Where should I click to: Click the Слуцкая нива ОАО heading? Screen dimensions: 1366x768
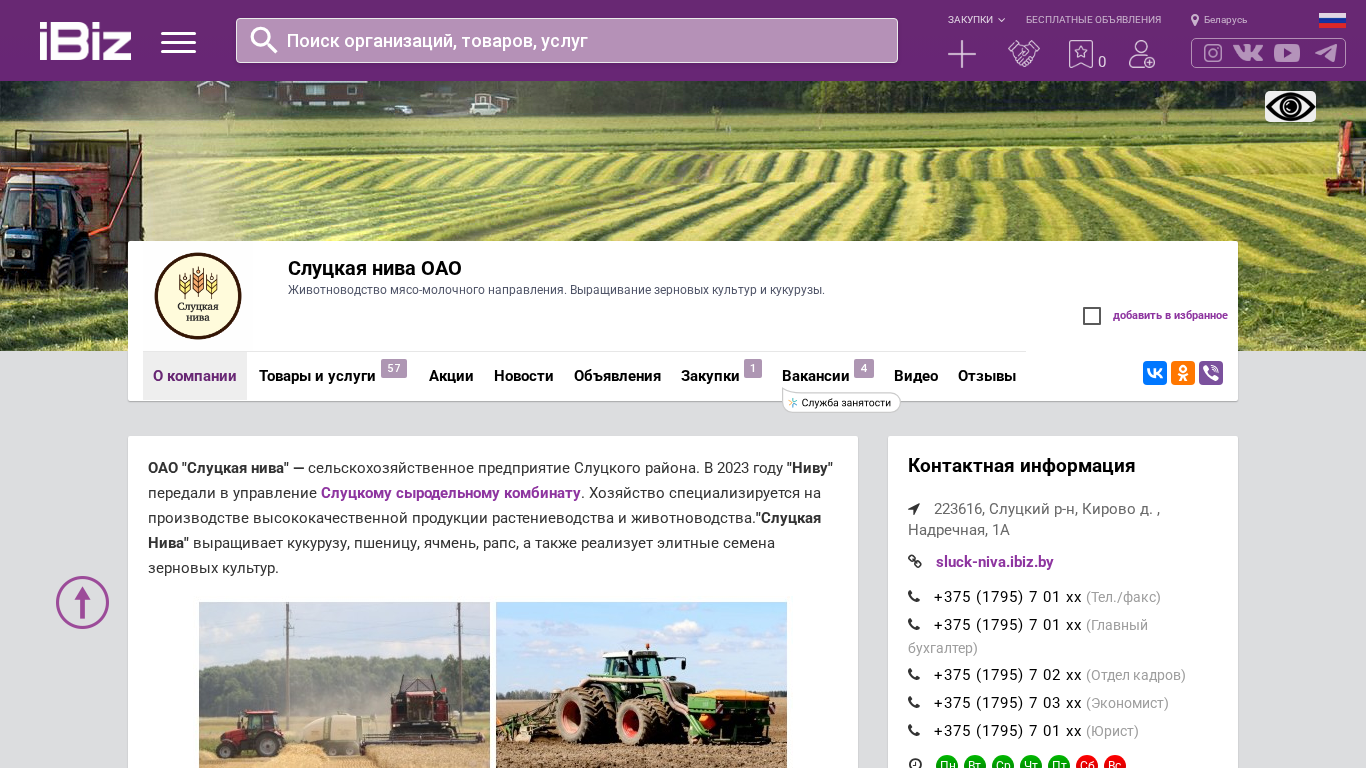[375, 268]
